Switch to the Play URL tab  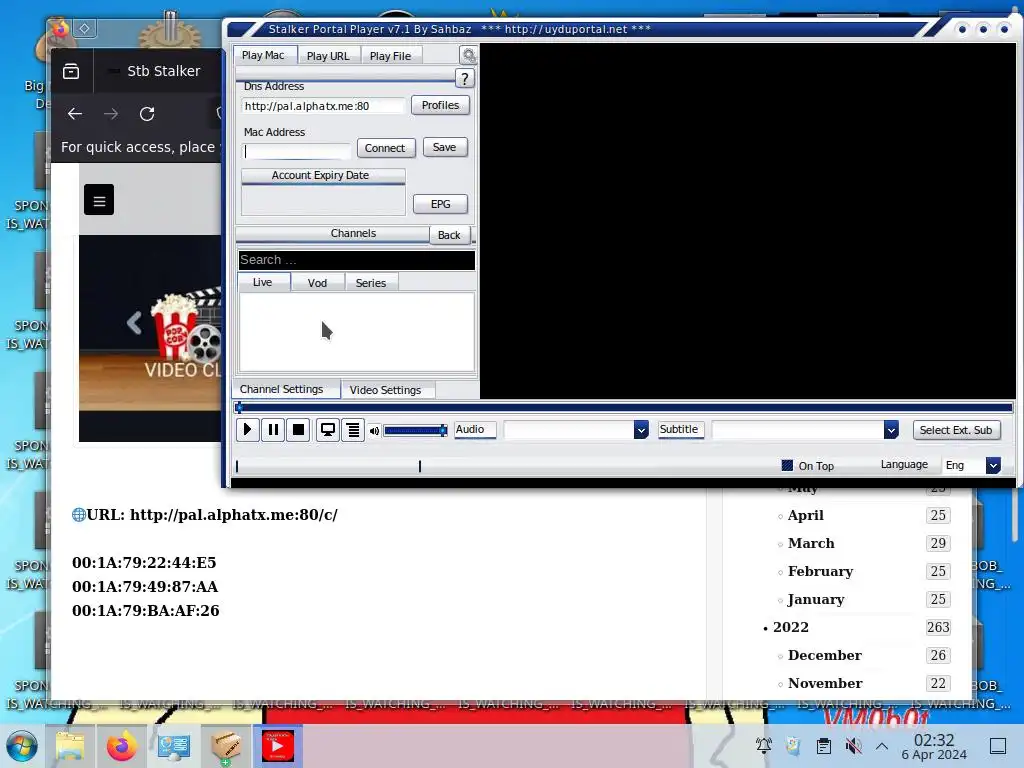tap(328, 56)
